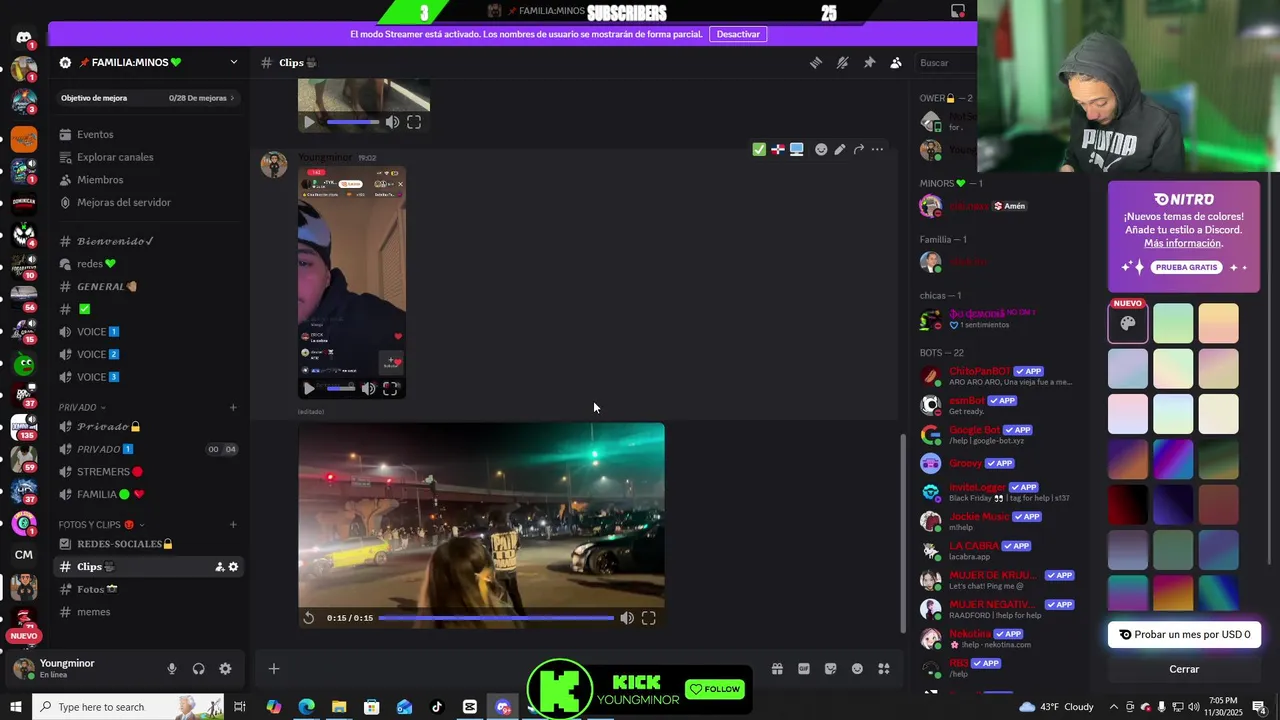Open sticker picker

point(830,669)
